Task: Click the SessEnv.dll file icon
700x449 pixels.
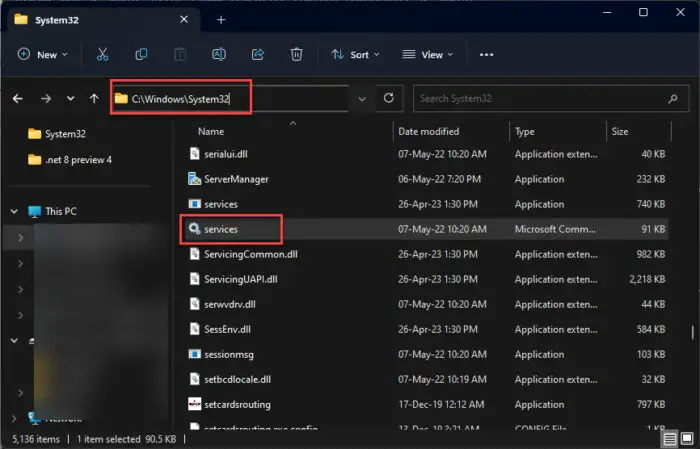Action: [195, 329]
